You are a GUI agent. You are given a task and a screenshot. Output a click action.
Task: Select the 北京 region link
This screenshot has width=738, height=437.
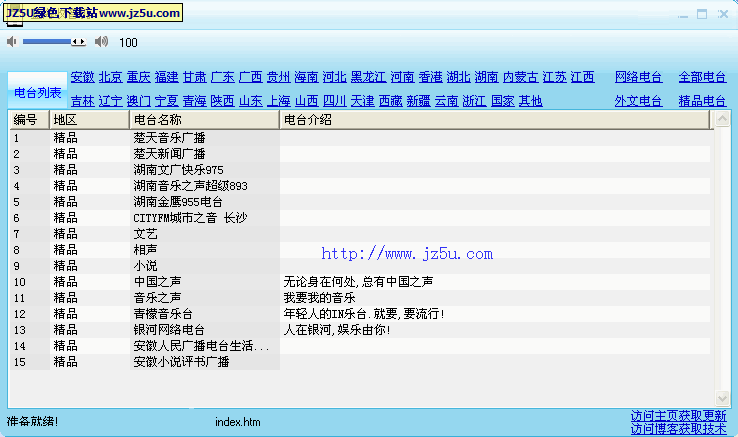[111, 77]
